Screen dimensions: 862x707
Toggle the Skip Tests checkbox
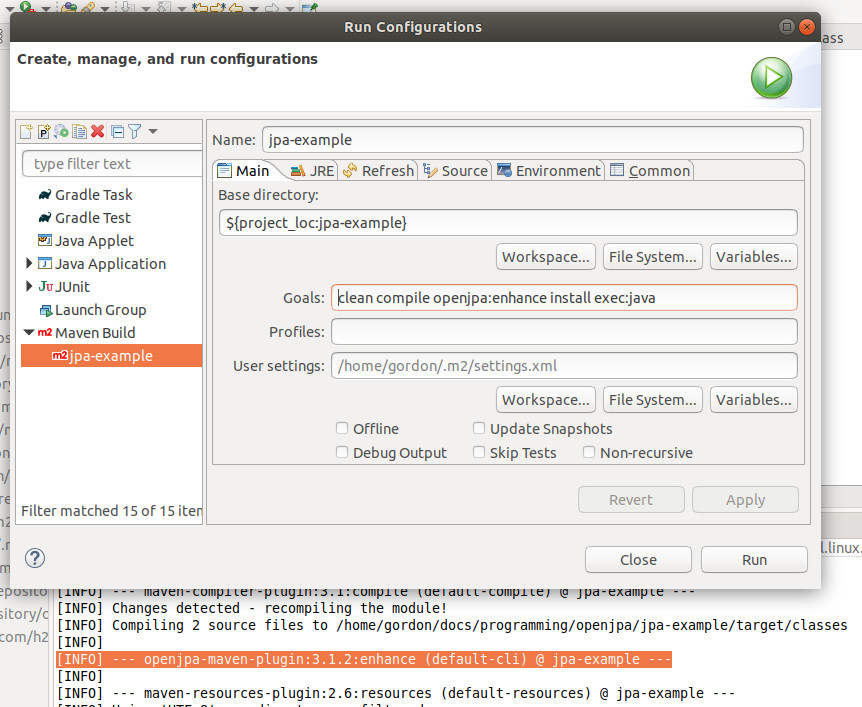point(479,452)
